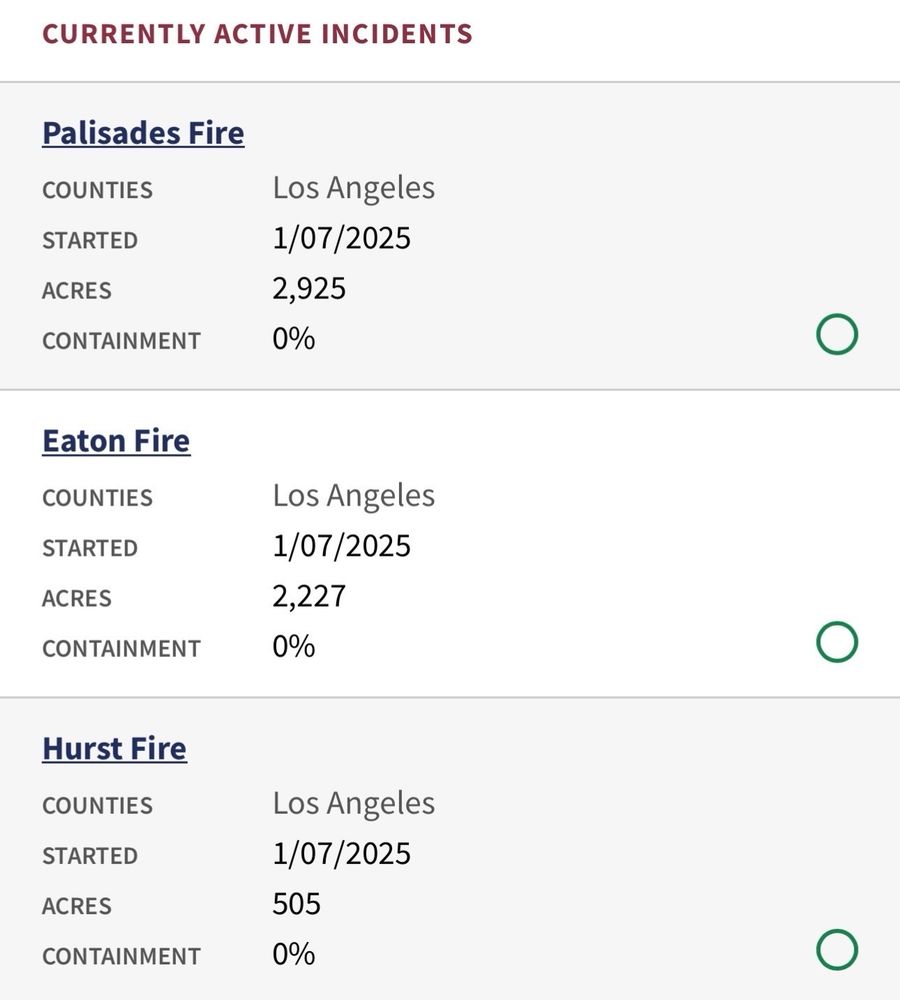Open the Hurst Fire incident link
The width and height of the screenshot is (900, 1000).
tap(114, 749)
